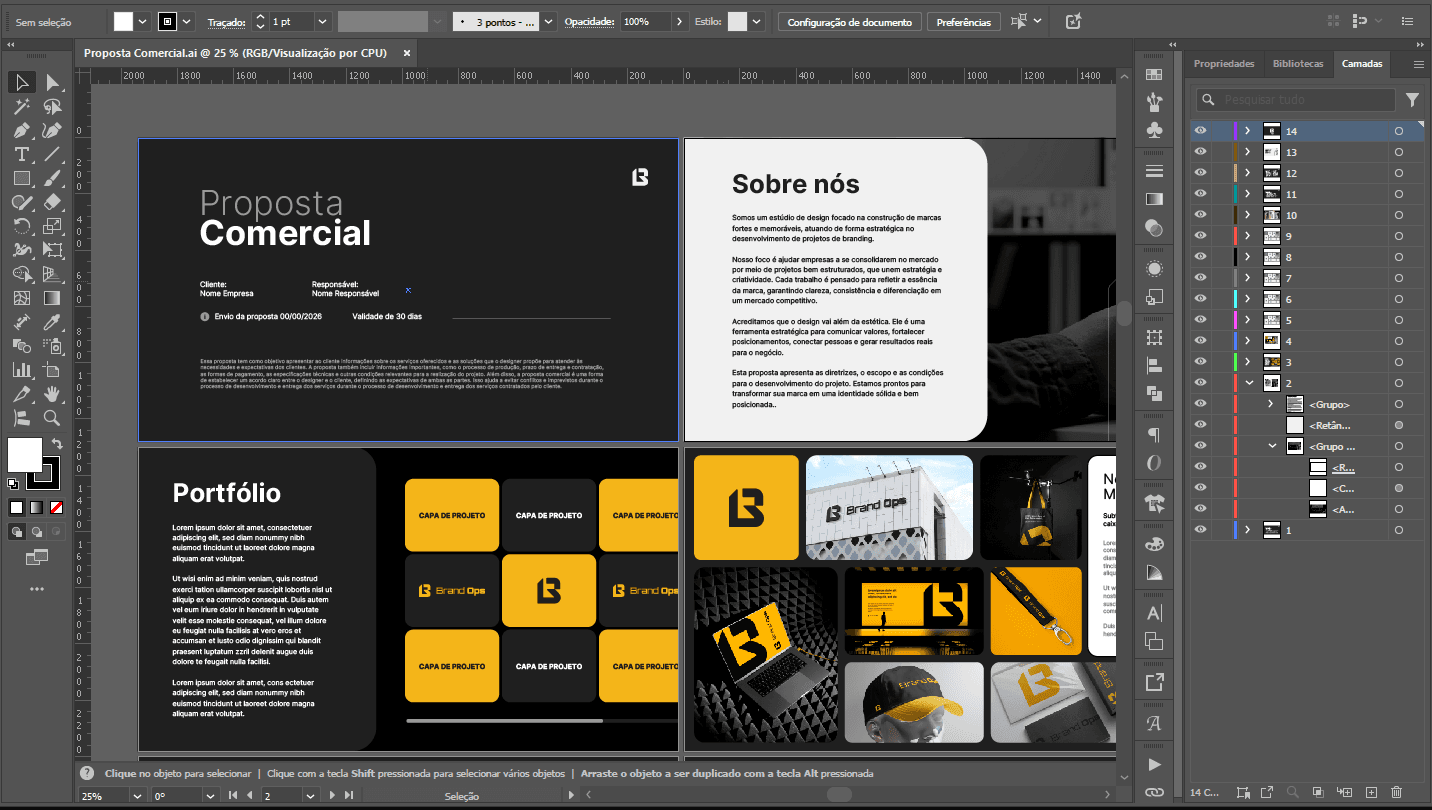Hide layer 14 using its eye icon
The image size is (1432, 810).
(1200, 131)
